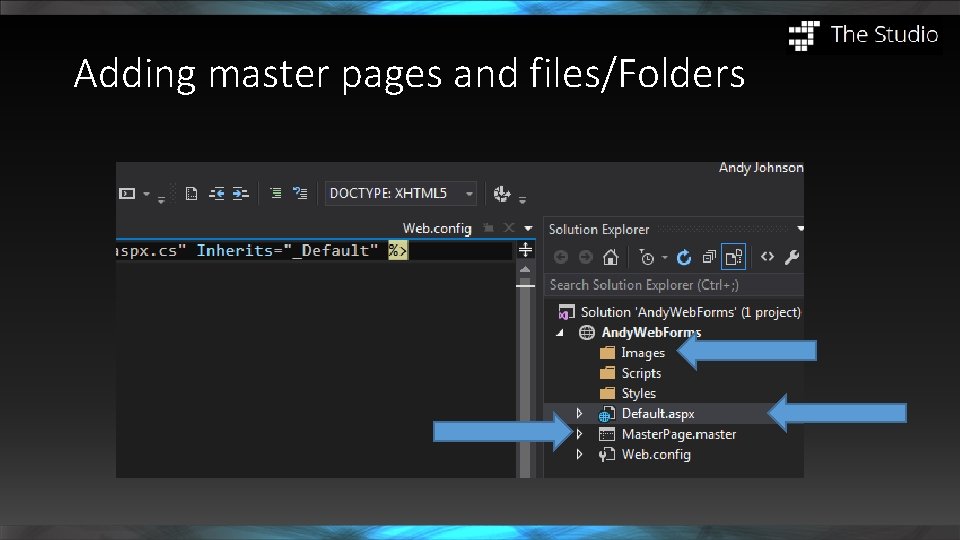Image resolution: width=960 pixels, height=540 pixels.
Task: Select the Scripts folder
Action: (641, 373)
